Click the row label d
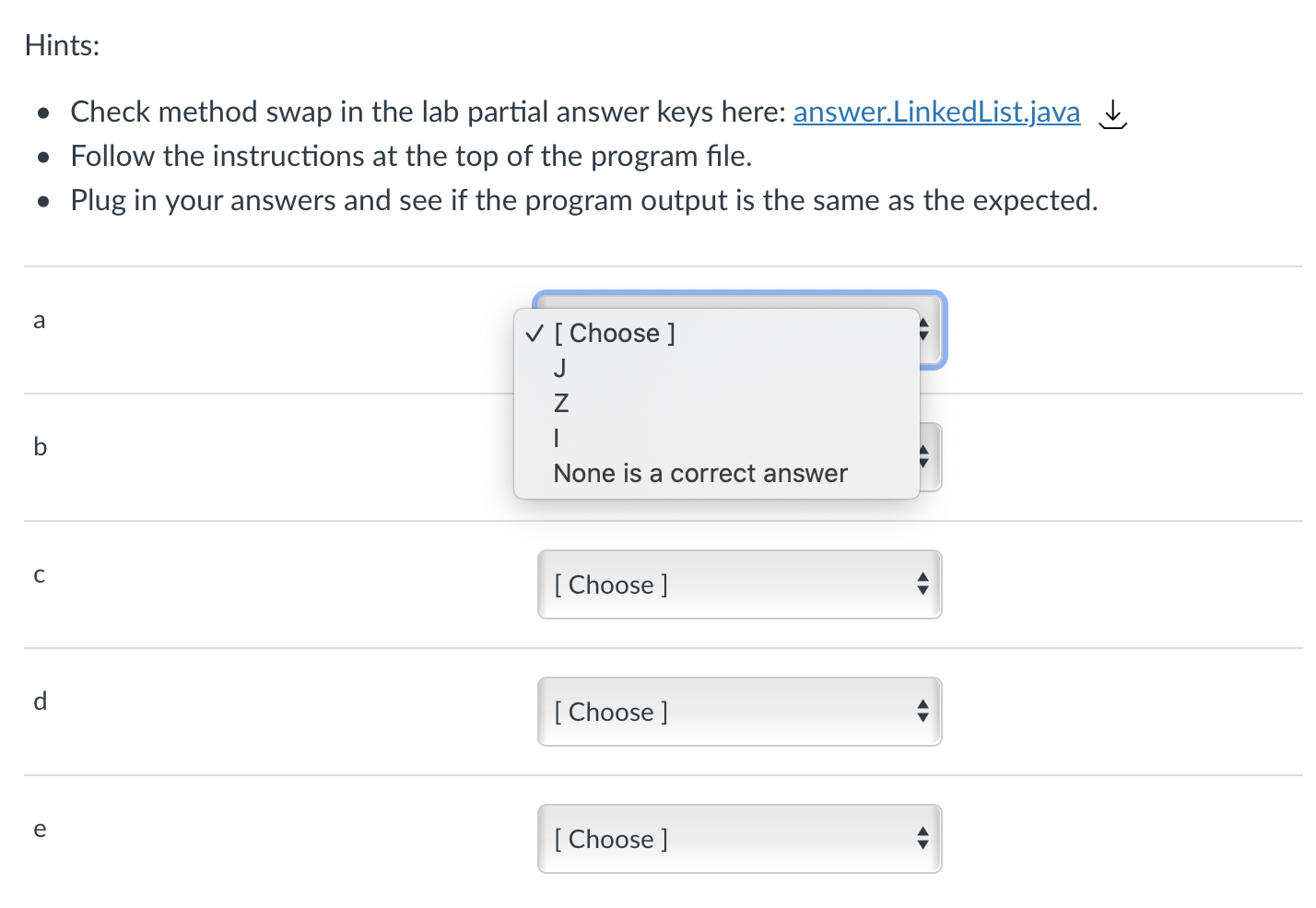The width and height of the screenshot is (1316, 908). coord(40,701)
